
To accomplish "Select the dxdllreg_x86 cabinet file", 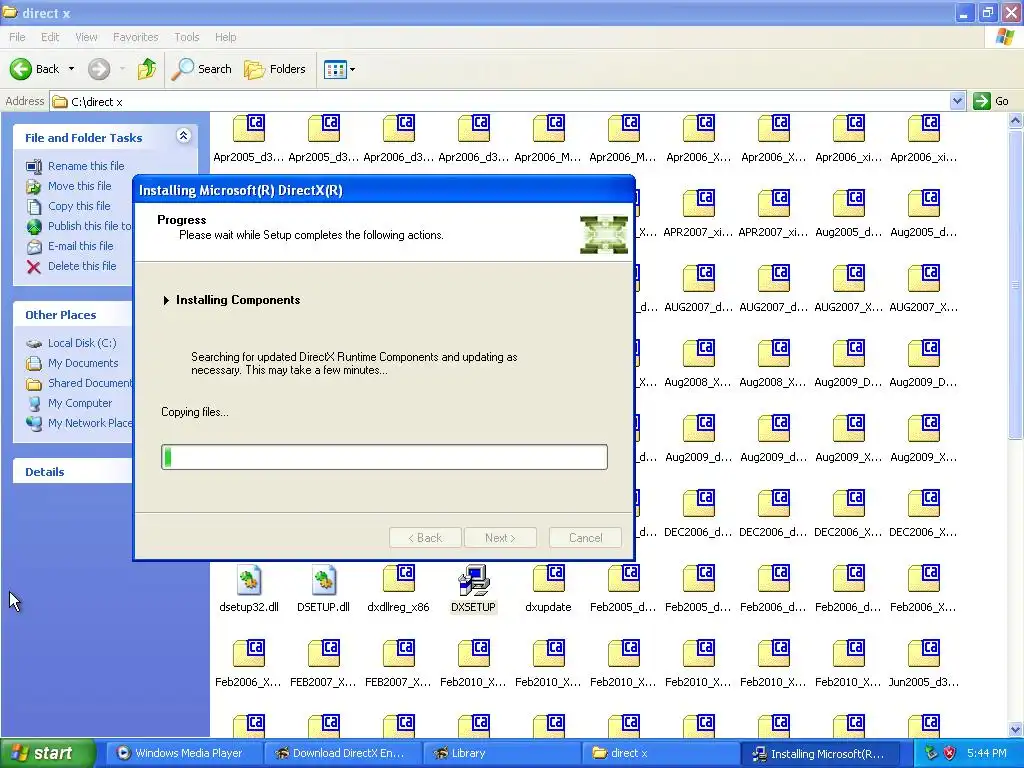I will (x=398, y=580).
